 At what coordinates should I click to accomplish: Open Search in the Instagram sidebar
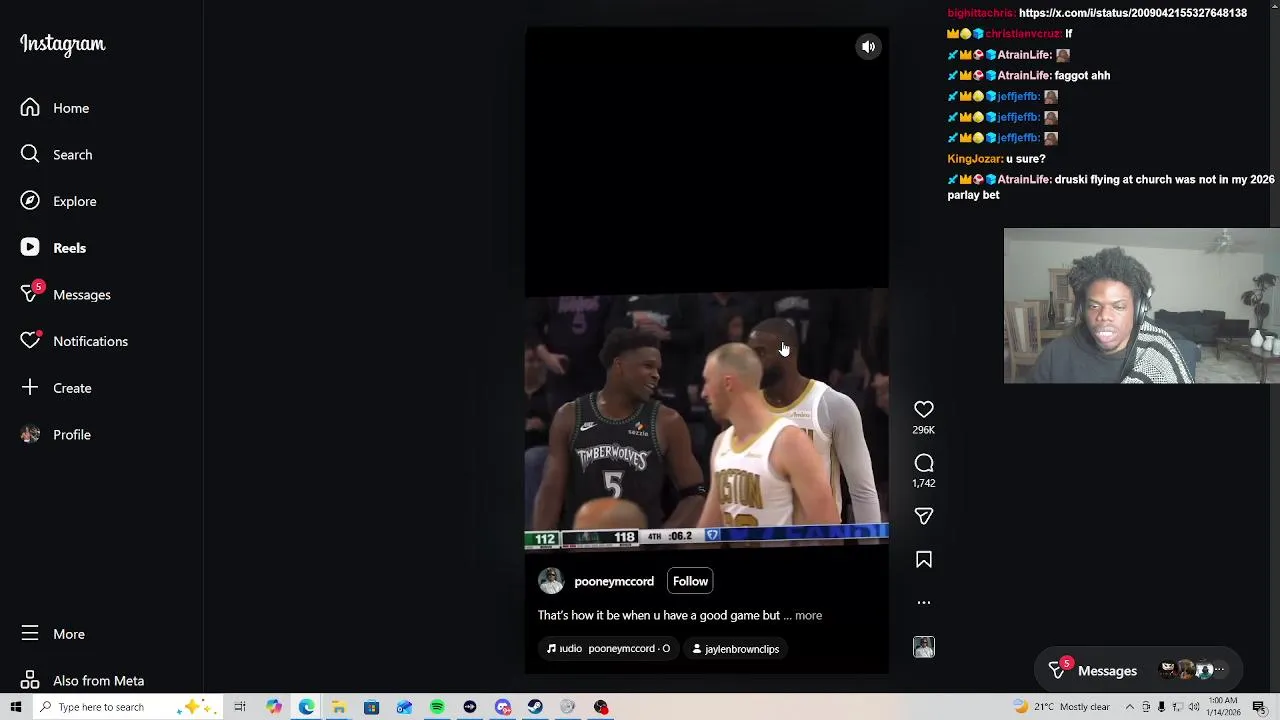point(57,155)
